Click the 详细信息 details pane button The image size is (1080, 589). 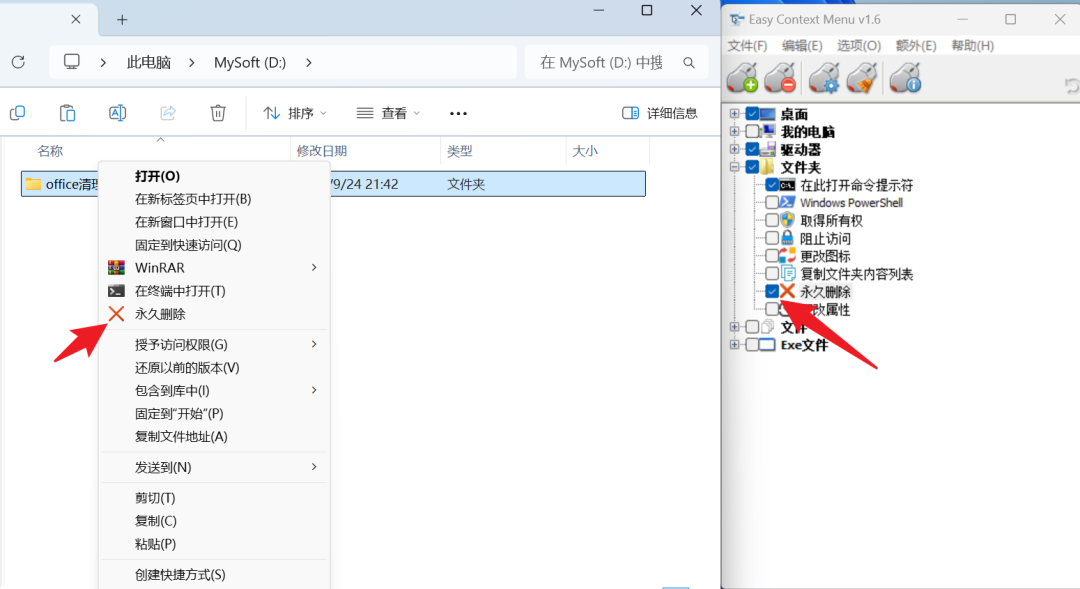coord(659,113)
